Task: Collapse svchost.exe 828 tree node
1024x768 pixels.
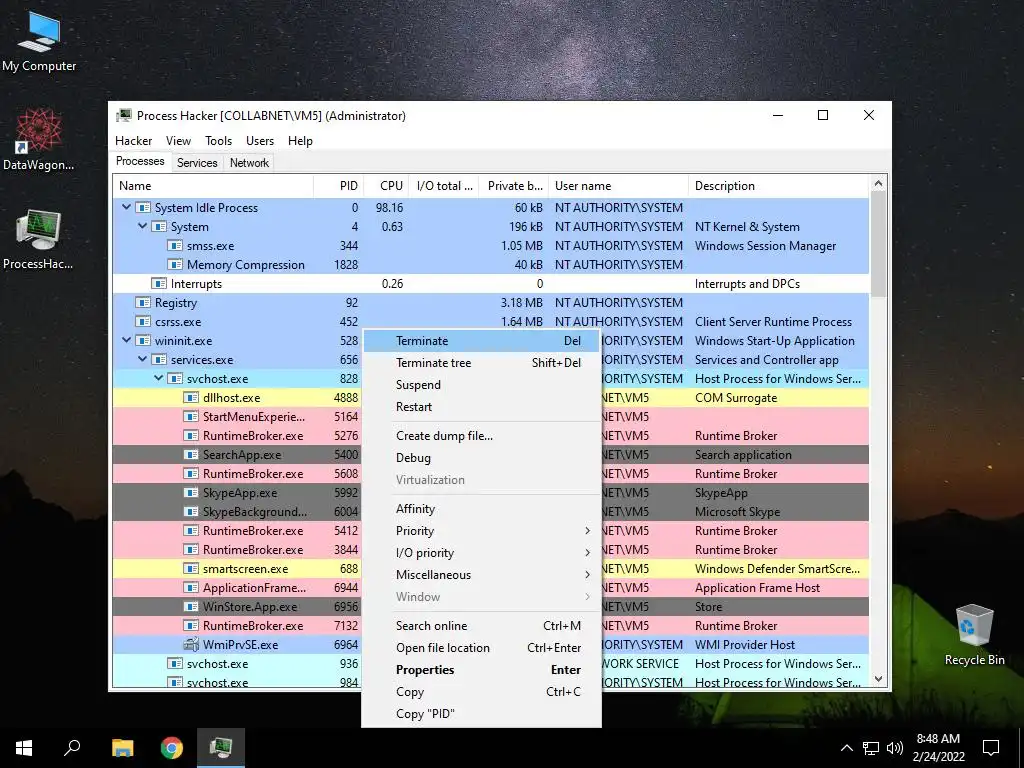Action: (159, 378)
